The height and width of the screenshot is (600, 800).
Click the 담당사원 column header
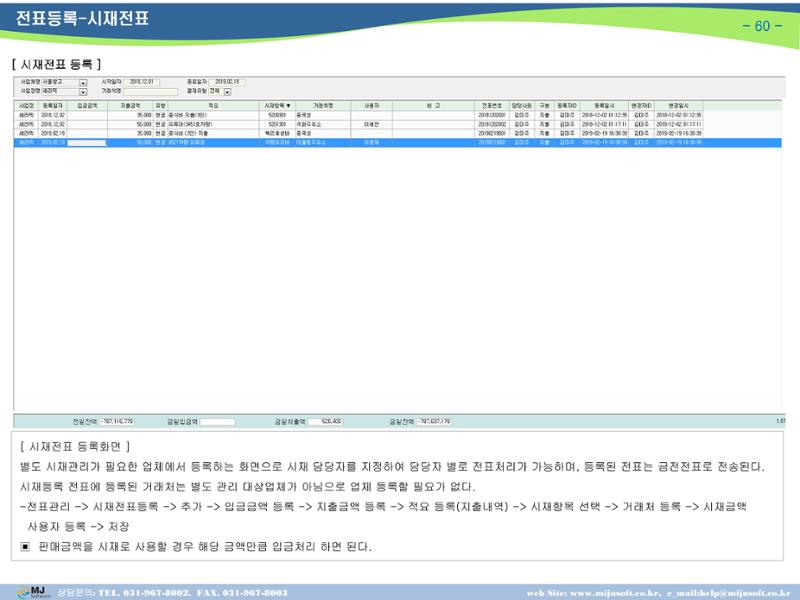pyautogui.click(x=521, y=106)
